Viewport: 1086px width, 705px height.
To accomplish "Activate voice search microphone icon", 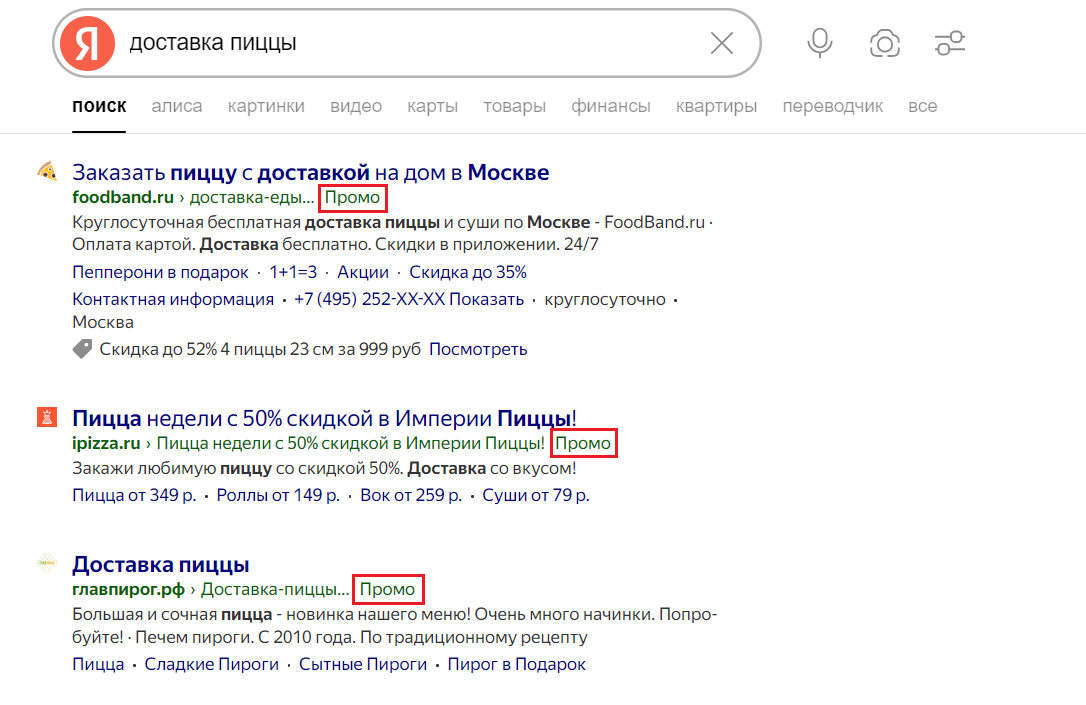I will (x=819, y=43).
